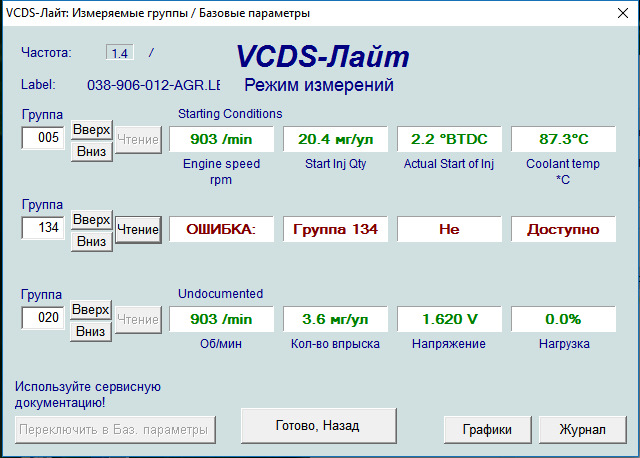Focus the group number field 005
Viewport: 640px width, 458px height.
pos(43,138)
